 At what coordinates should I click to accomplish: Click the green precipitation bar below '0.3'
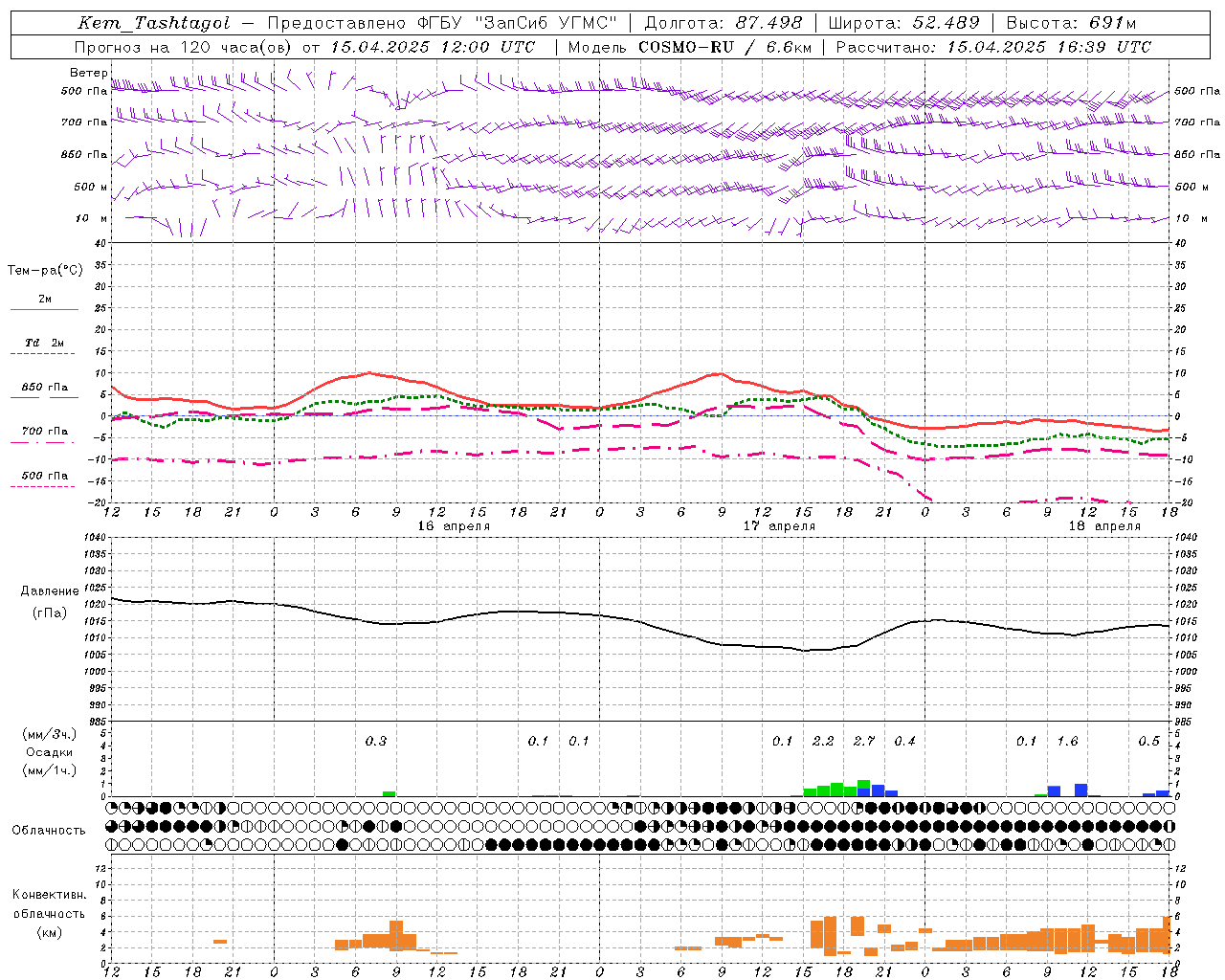[x=389, y=793]
